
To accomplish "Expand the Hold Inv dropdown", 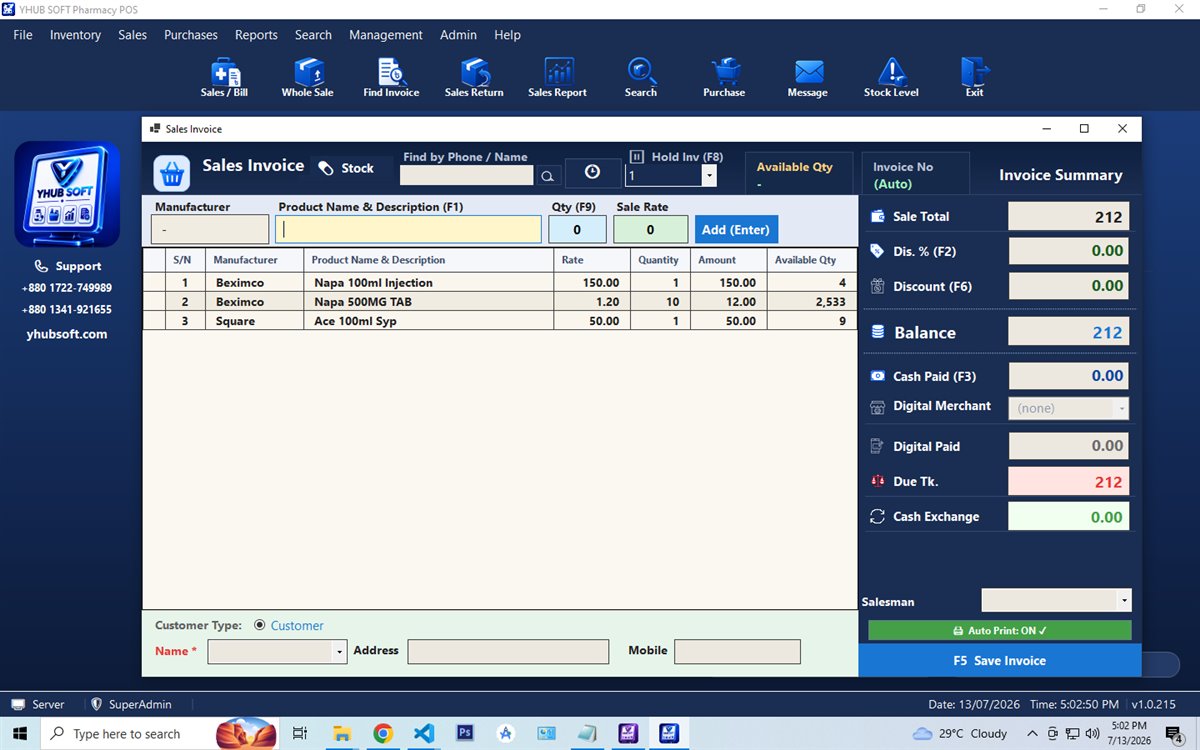I will (x=709, y=175).
